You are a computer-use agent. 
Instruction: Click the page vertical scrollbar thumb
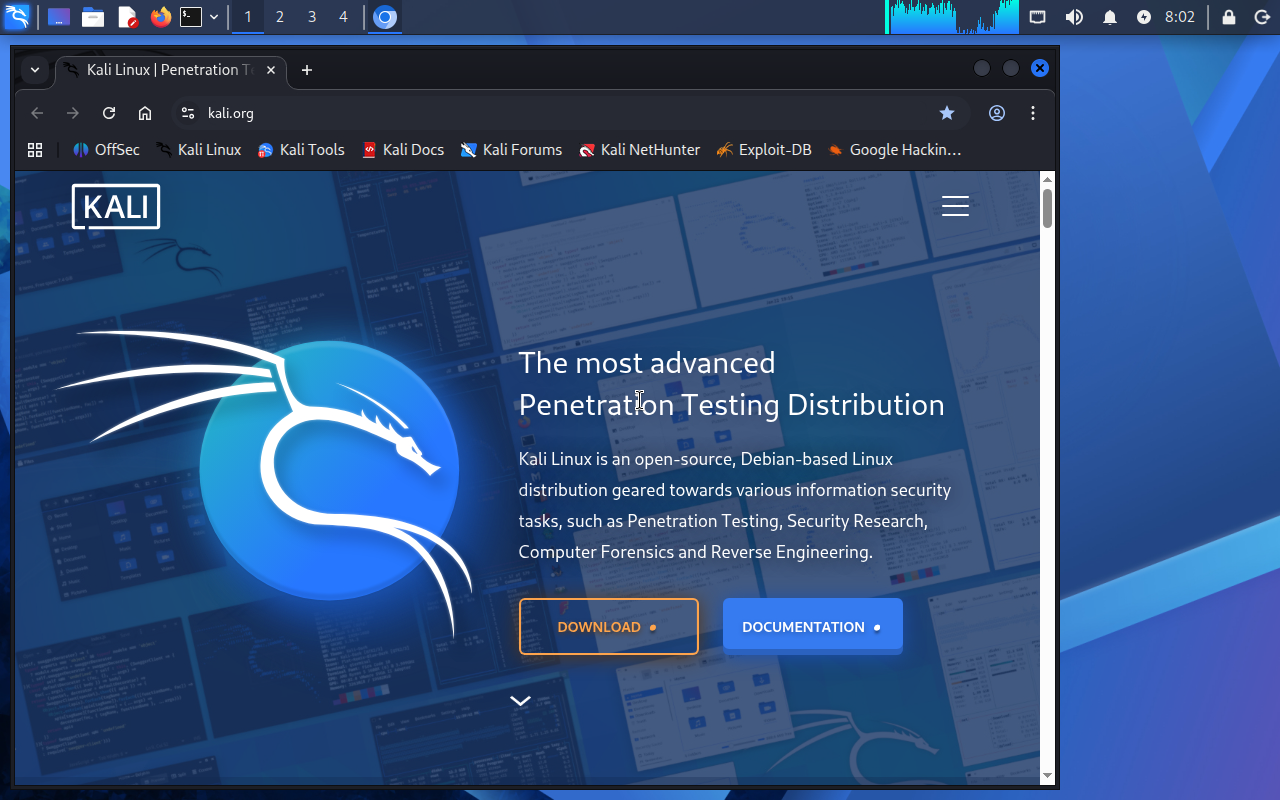1047,207
